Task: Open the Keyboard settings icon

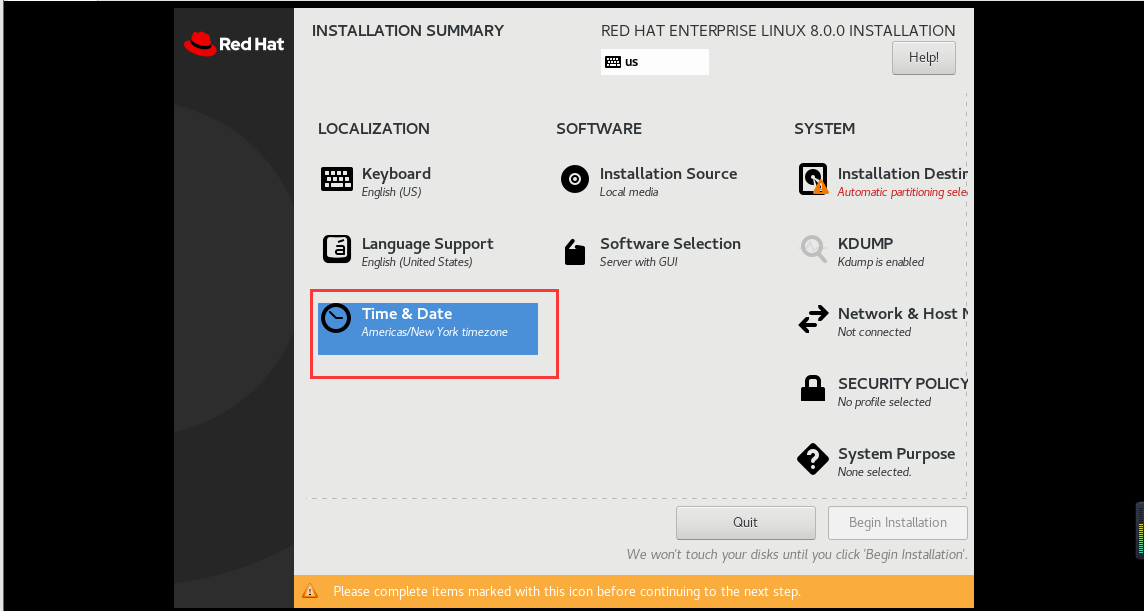Action: click(x=336, y=179)
